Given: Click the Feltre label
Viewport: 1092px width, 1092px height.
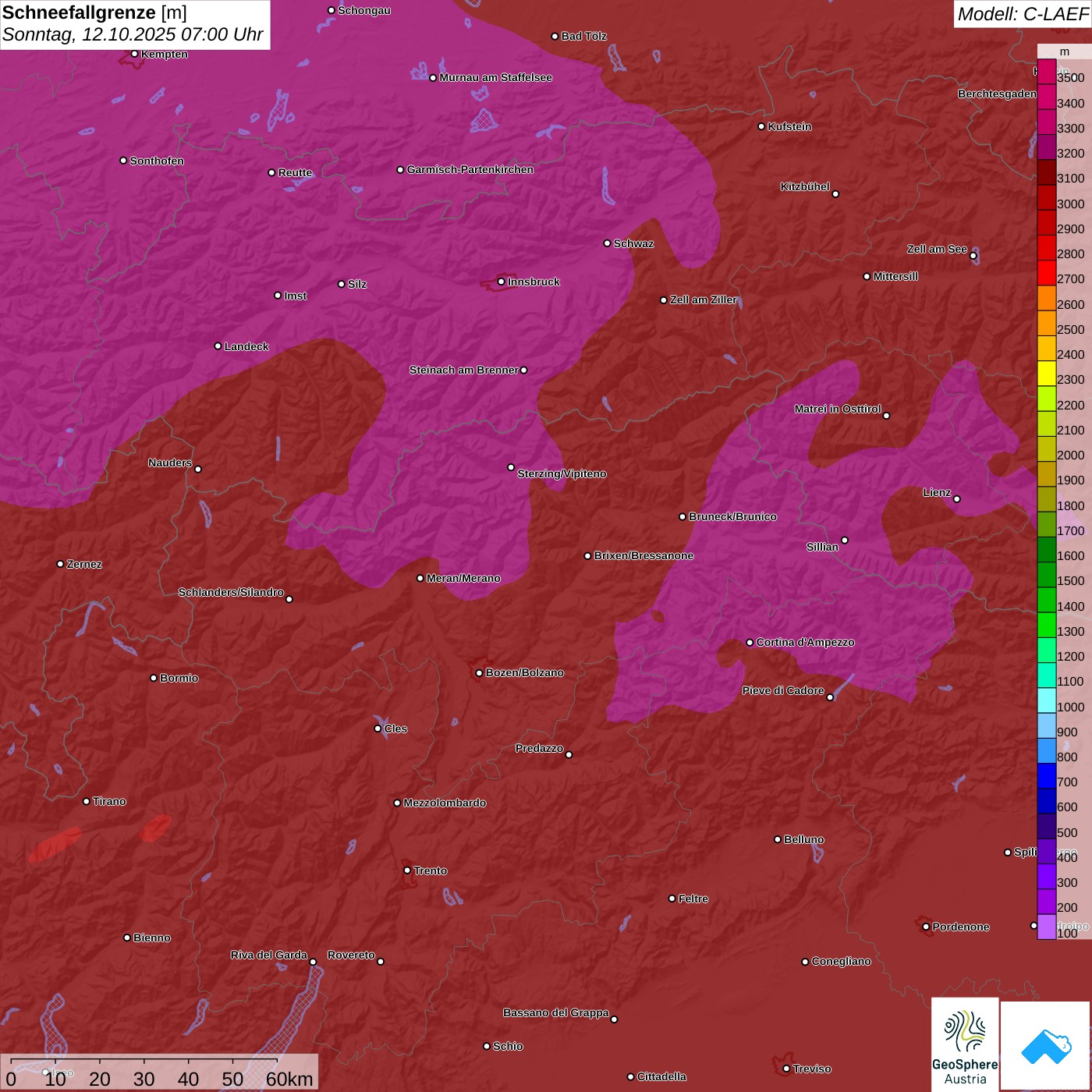Looking at the screenshot, I should point(693,899).
